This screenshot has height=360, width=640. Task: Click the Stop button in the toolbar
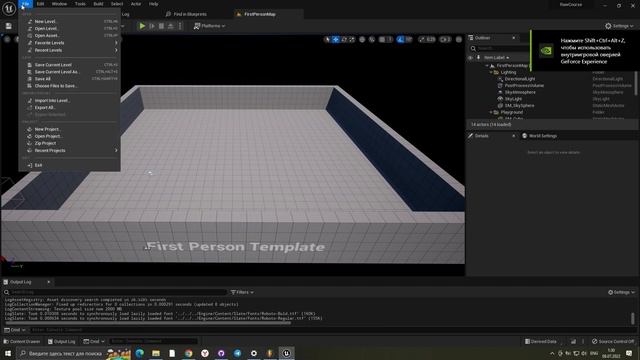pos(161,26)
